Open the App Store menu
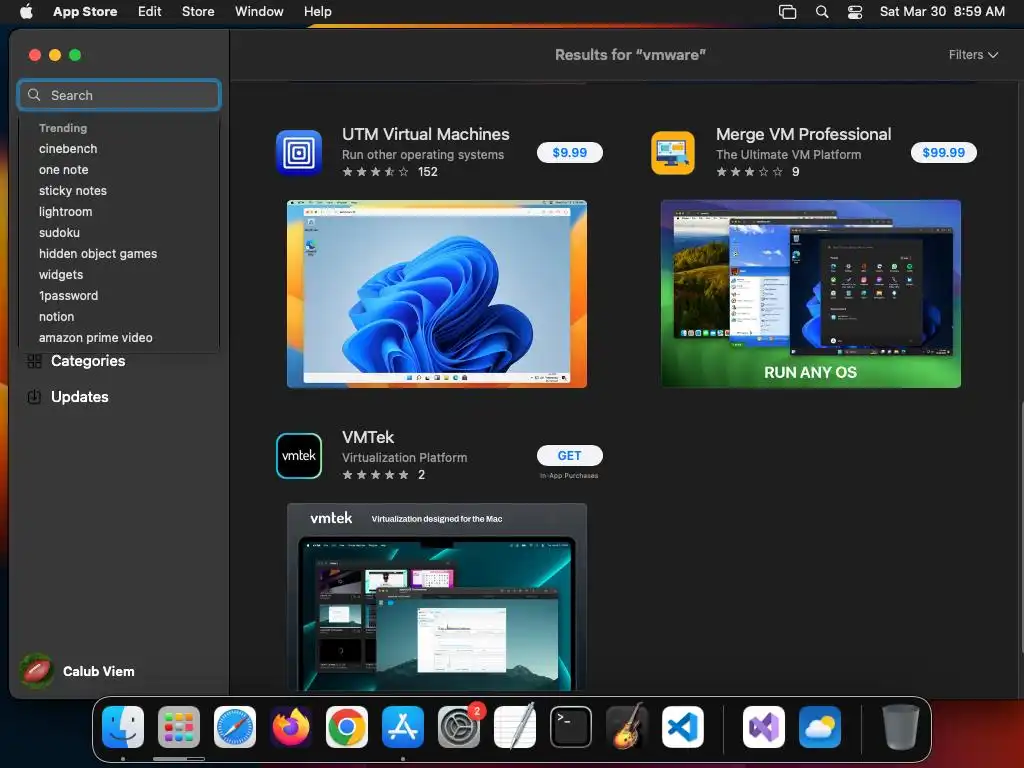 point(85,12)
